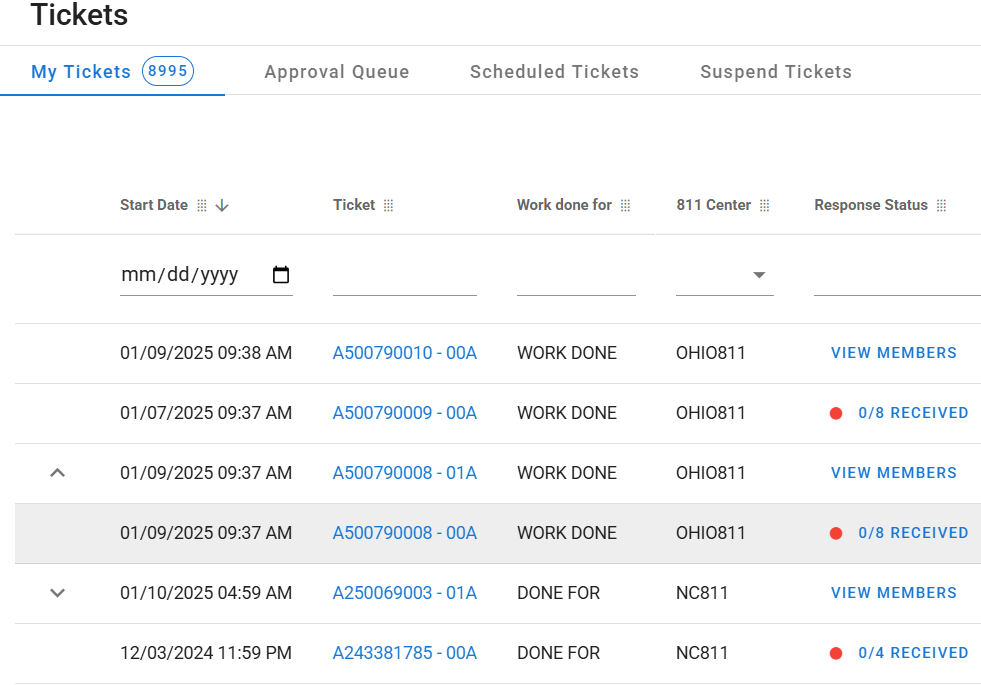This screenshot has width=981, height=685.
Task: Sort by the Start Date column header
Action: (154, 205)
